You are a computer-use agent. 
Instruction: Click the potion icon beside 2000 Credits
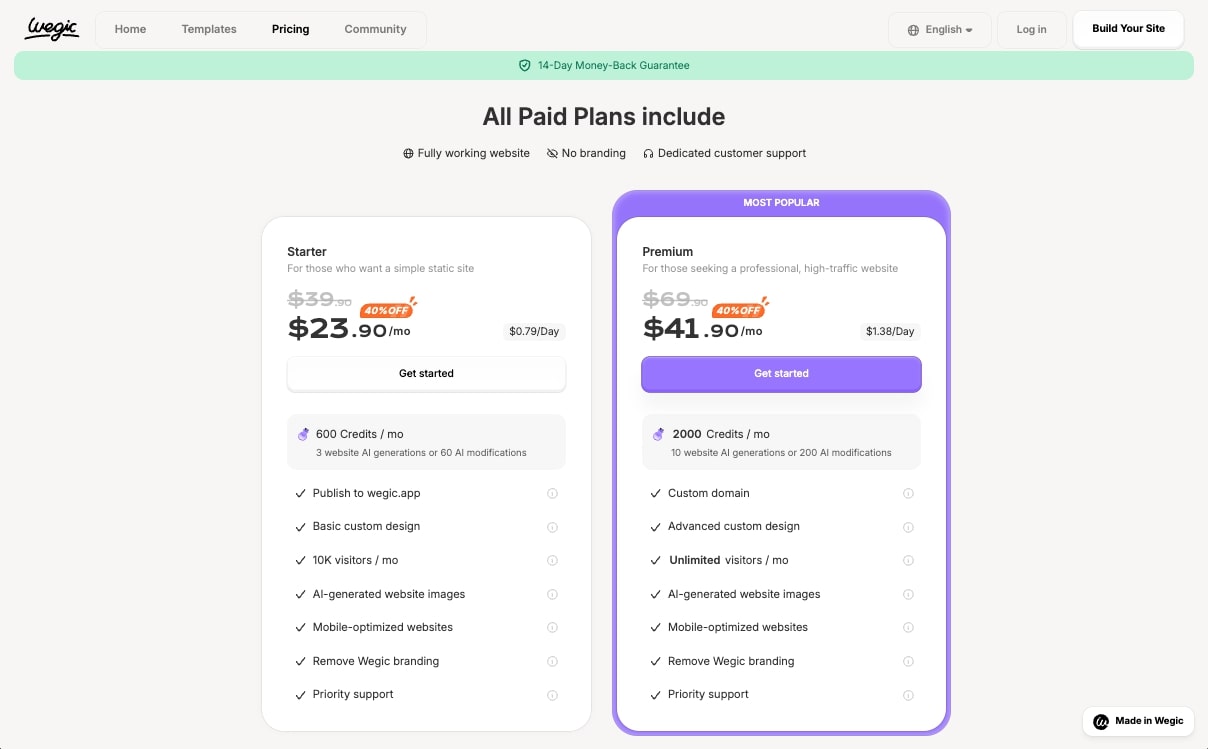(x=658, y=433)
